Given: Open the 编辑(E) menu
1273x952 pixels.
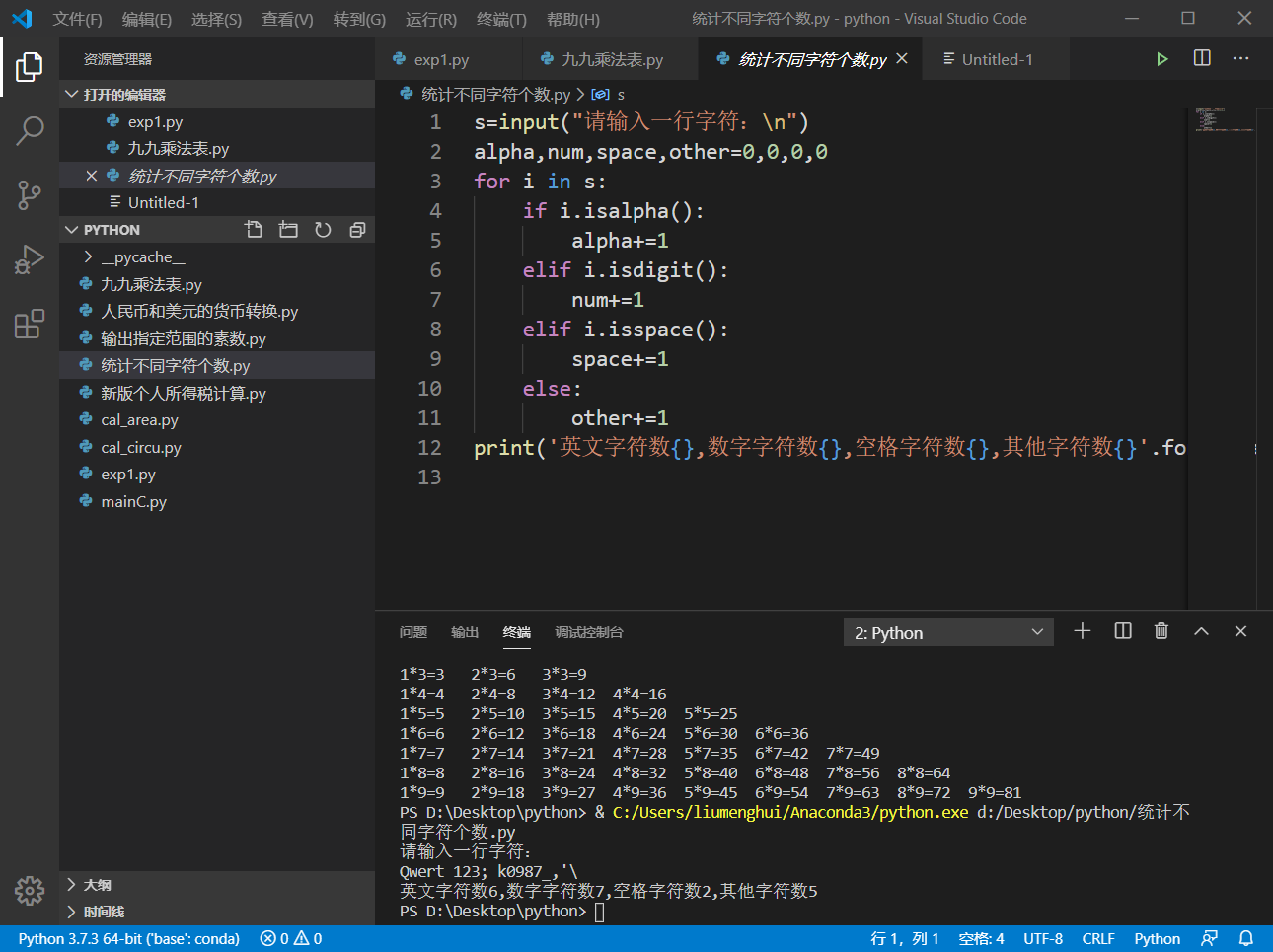Looking at the screenshot, I should [146, 19].
